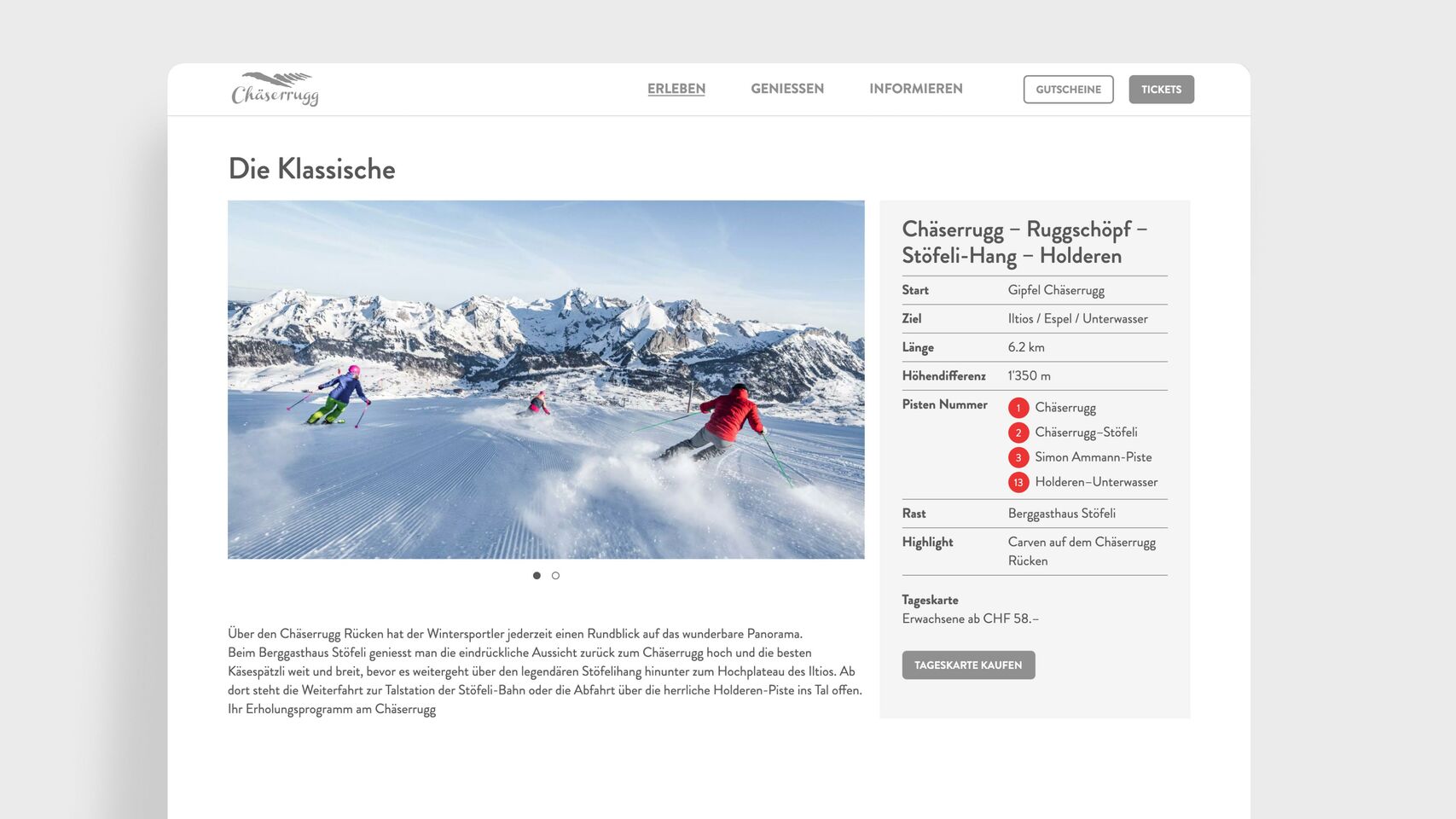Click the Gutscheine button
The width and height of the screenshot is (1456, 819).
tap(1068, 90)
